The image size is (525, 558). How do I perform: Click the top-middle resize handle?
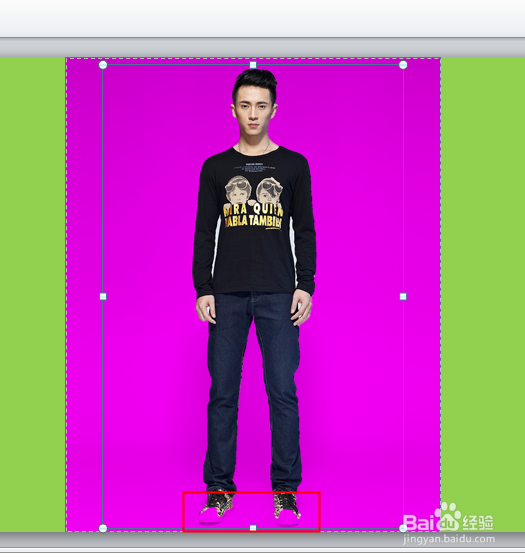[253, 65]
